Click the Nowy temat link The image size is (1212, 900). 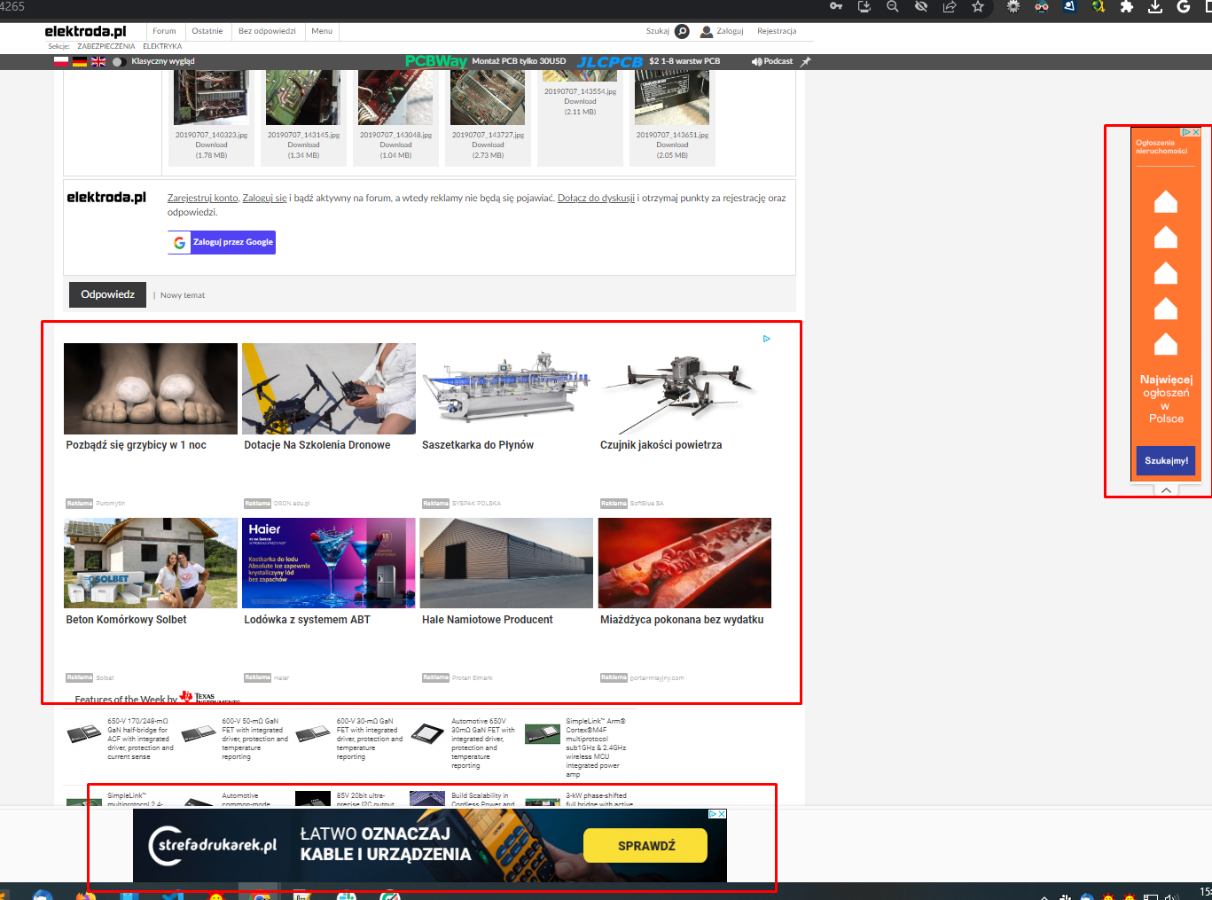[x=182, y=295]
